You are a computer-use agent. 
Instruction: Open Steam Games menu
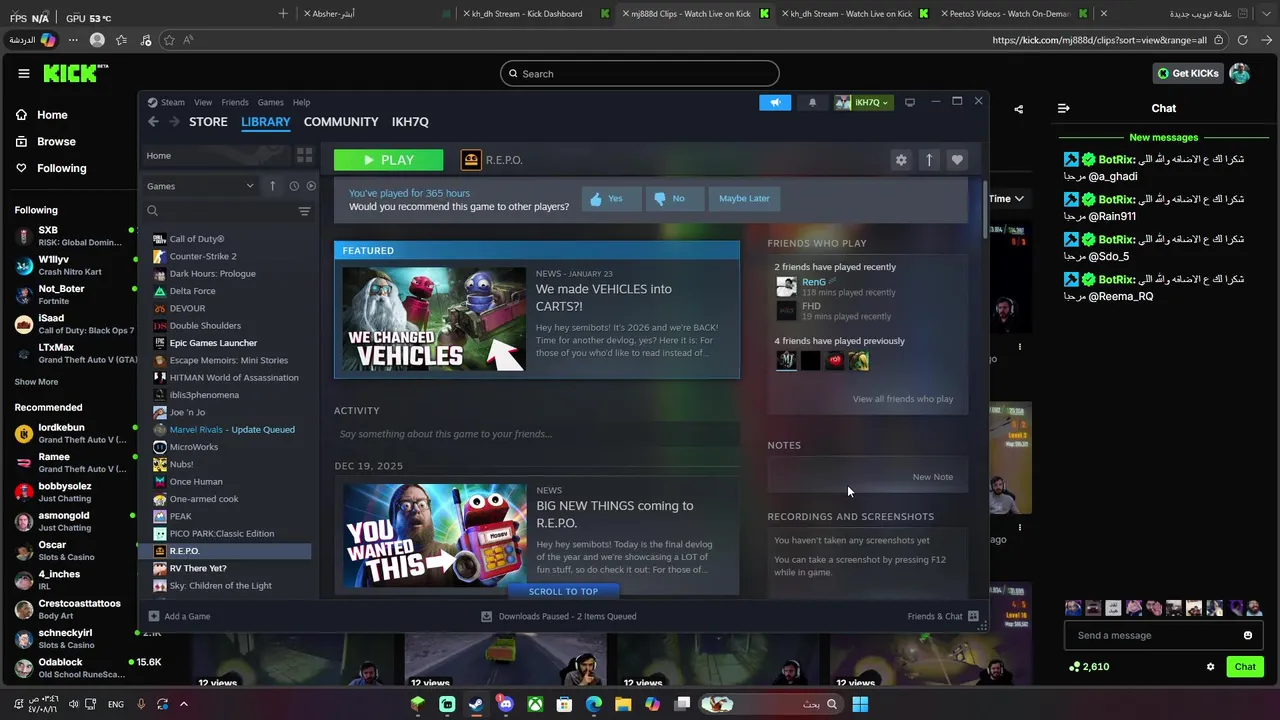coord(270,102)
